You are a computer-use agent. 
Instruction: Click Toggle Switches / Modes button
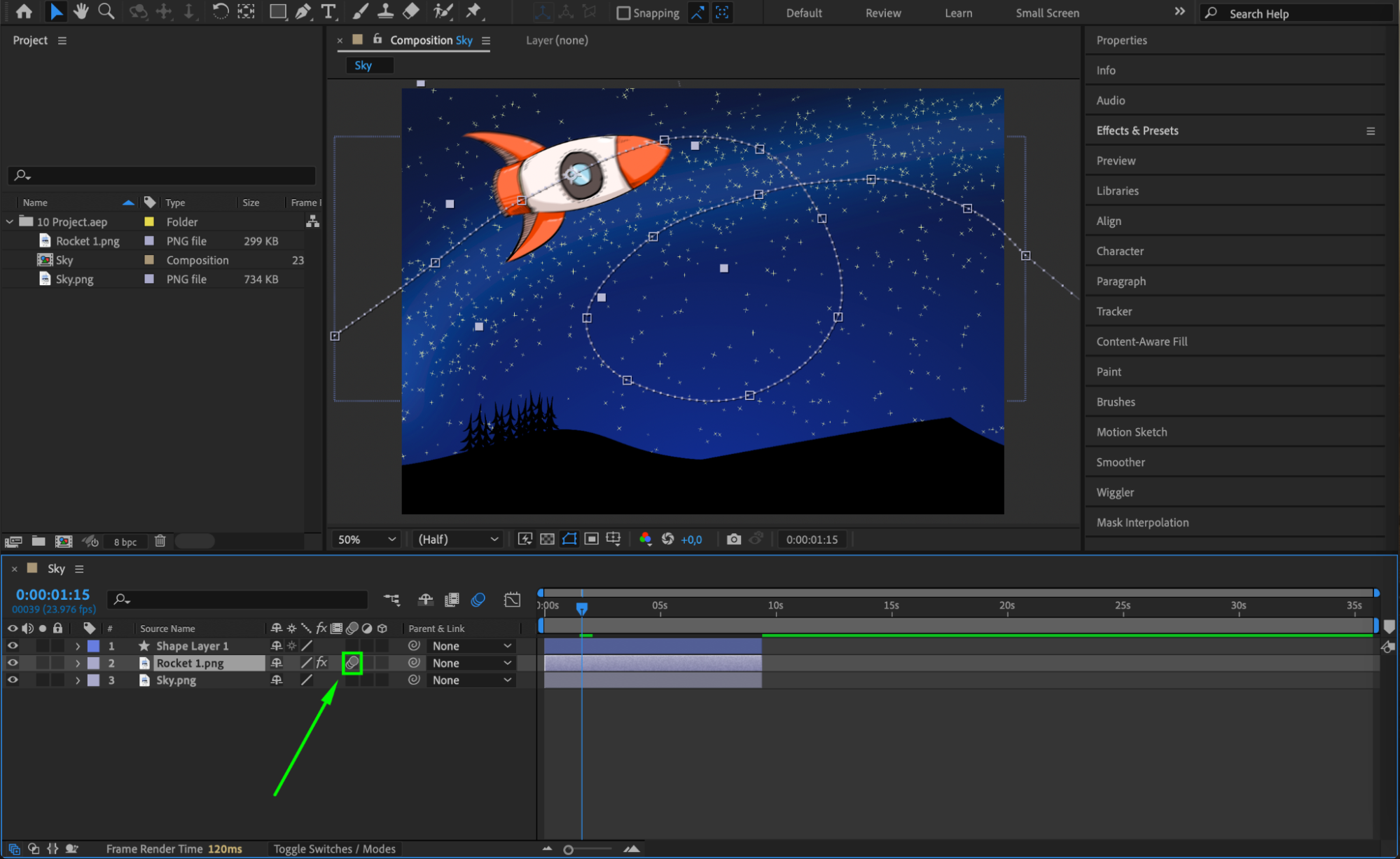coord(334,848)
